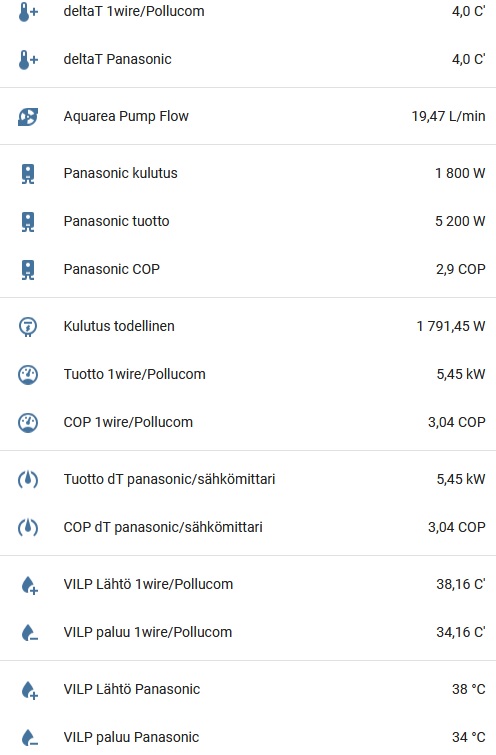
Task: Click the thermometer icon beside deltaT Panasonic
Action: [28, 60]
